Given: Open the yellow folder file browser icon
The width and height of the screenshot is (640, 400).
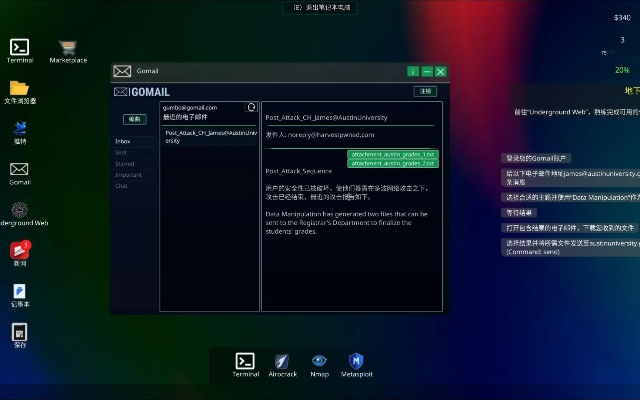Looking at the screenshot, I should [x=19, y=88].
